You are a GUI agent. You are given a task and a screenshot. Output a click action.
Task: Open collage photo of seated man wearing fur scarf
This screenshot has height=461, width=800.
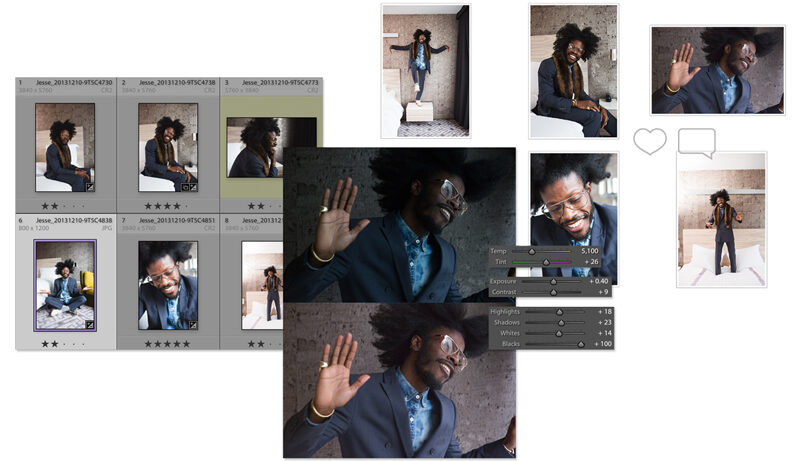573,71
